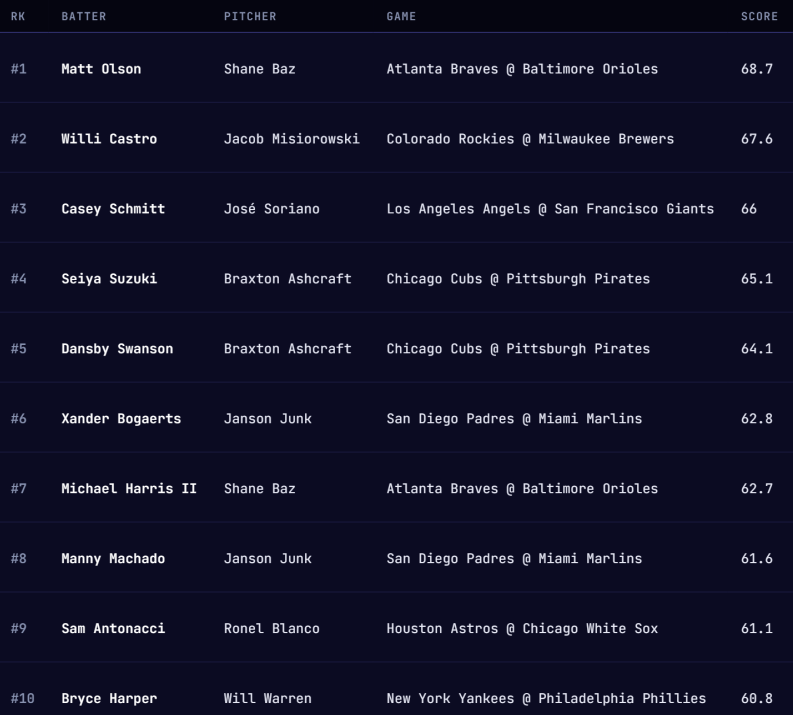Click the BATTER column header
Screen dimensions: 793x715
click(83, 16)
